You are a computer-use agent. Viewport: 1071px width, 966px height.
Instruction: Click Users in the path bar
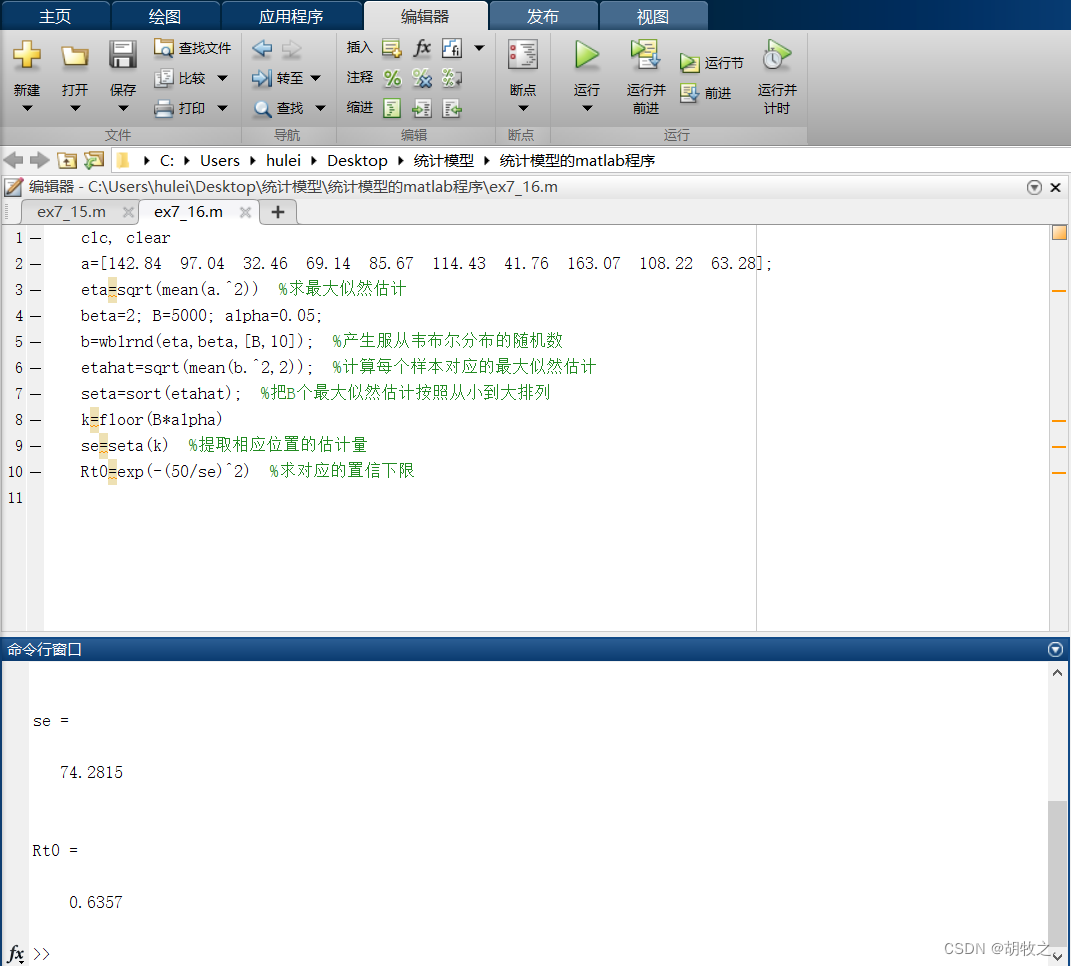click(x=220, y=161)
